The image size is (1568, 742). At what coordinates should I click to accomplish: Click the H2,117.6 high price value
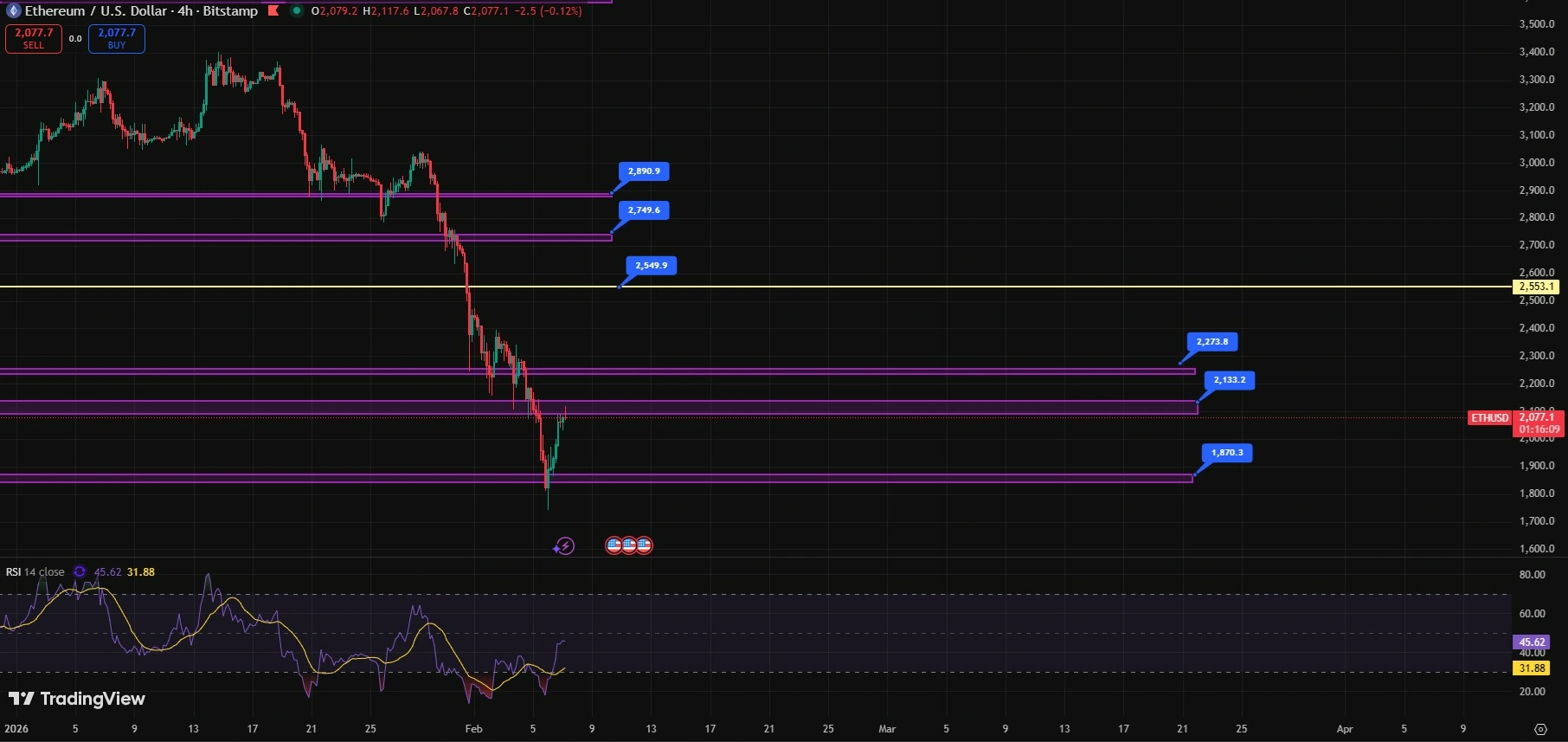click(x=386, y=11)
